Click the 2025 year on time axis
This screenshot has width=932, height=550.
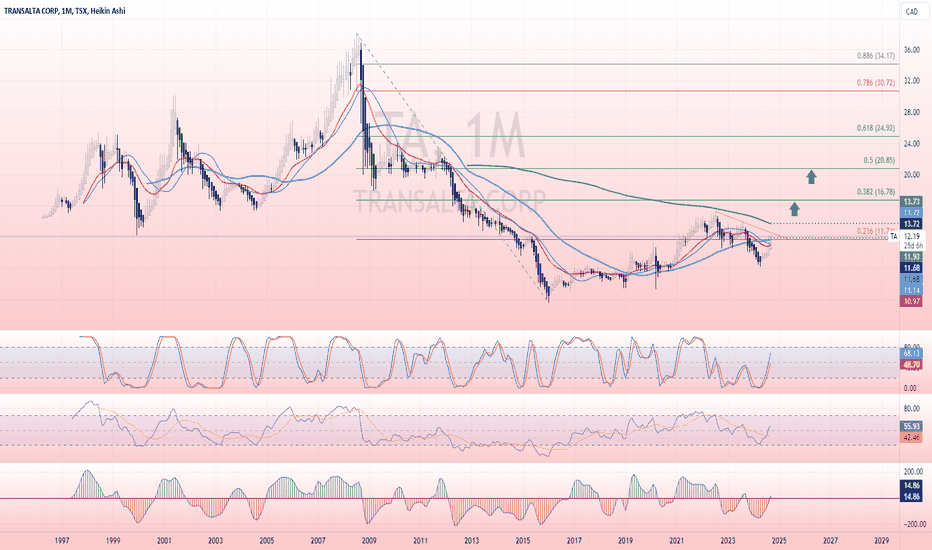(x=779, y=540)
